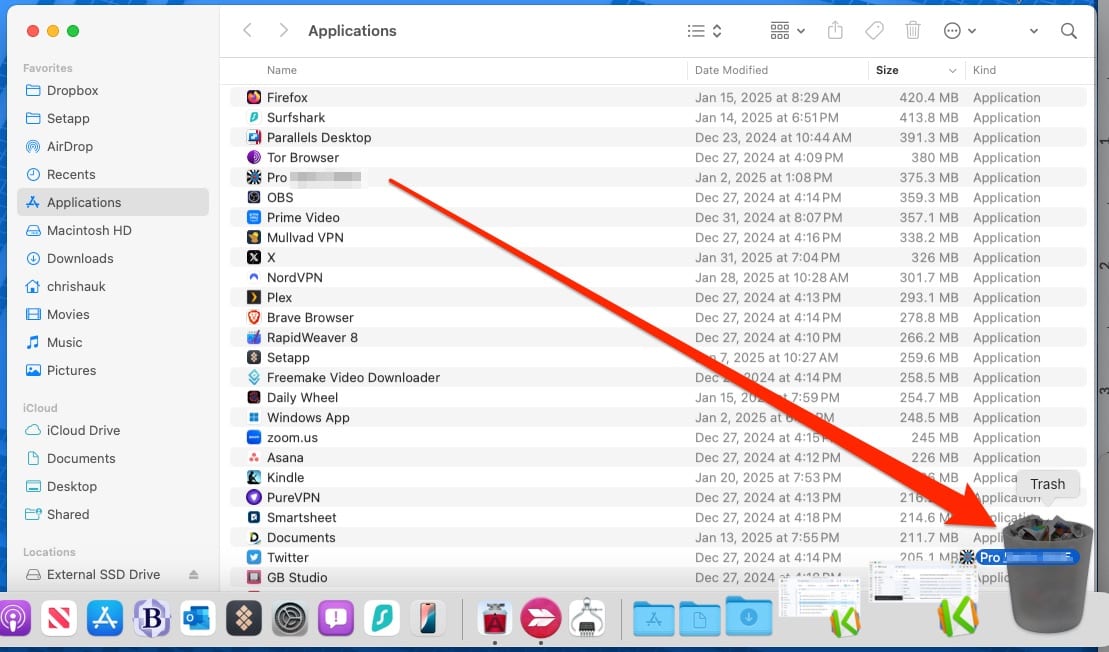This screenshot has width=1109, height=652.
Task: Click the Delete trash icon in the toolbar
Action: click(x=913, y=30)
